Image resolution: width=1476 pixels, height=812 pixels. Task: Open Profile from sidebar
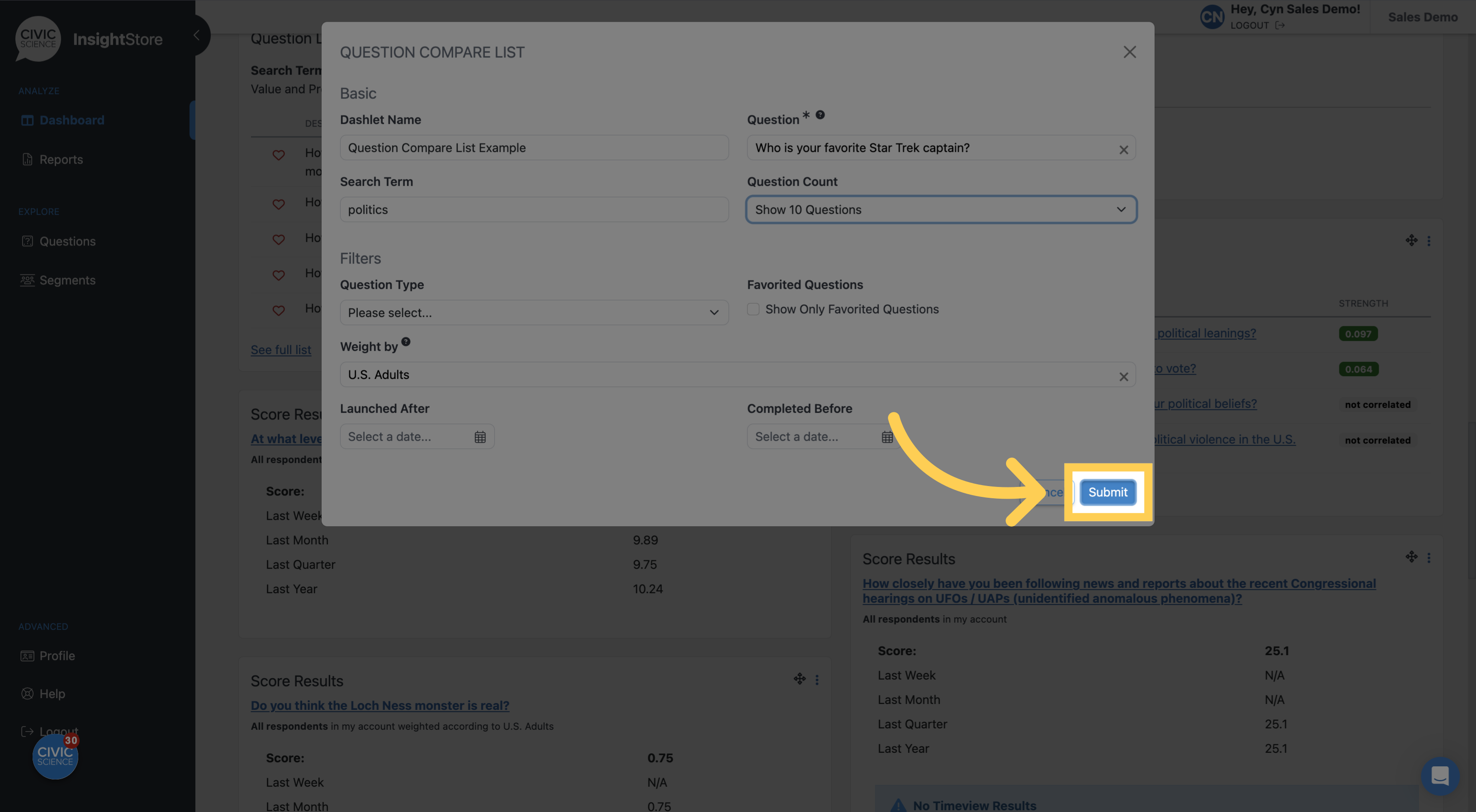tap(57, 656)
